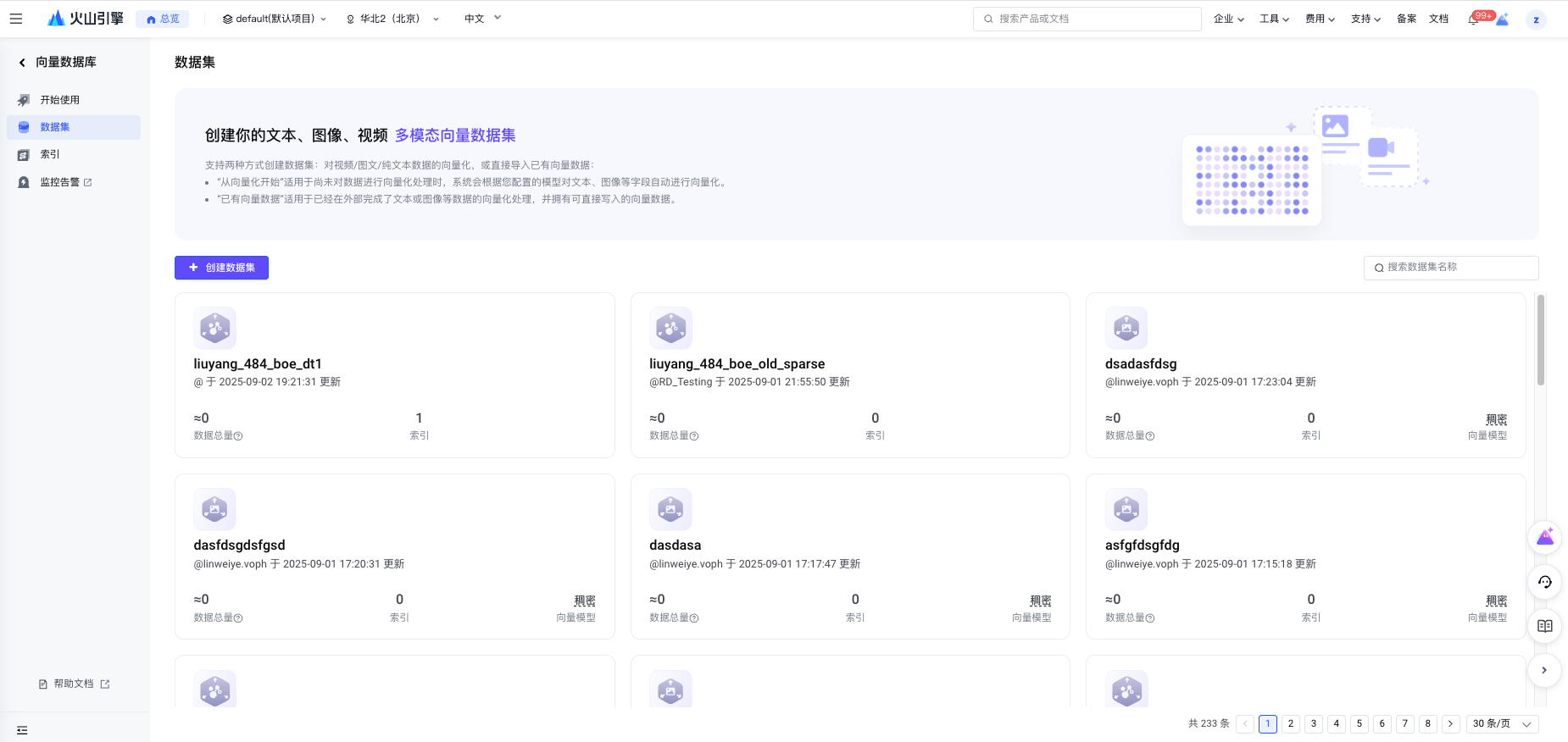Open 监控告警 in the sidebar
Screen dimensions: 1568x742
coord(74,182)
